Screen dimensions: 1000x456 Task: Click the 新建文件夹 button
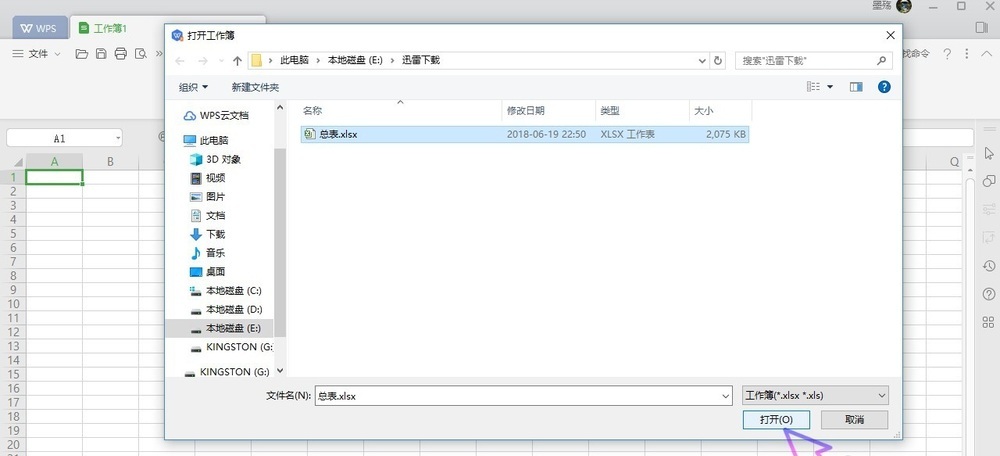(255, 87)
